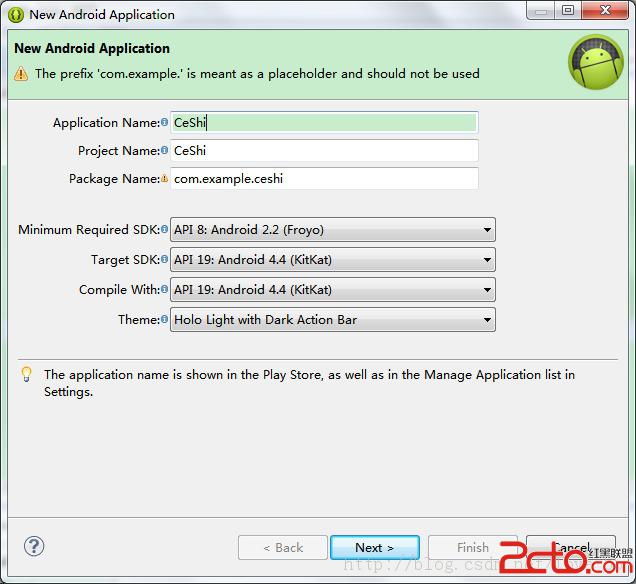Click the info icon beside Minimum Required SDK
The width and height of the screenshot is (636, 584).
coord(164,229)
